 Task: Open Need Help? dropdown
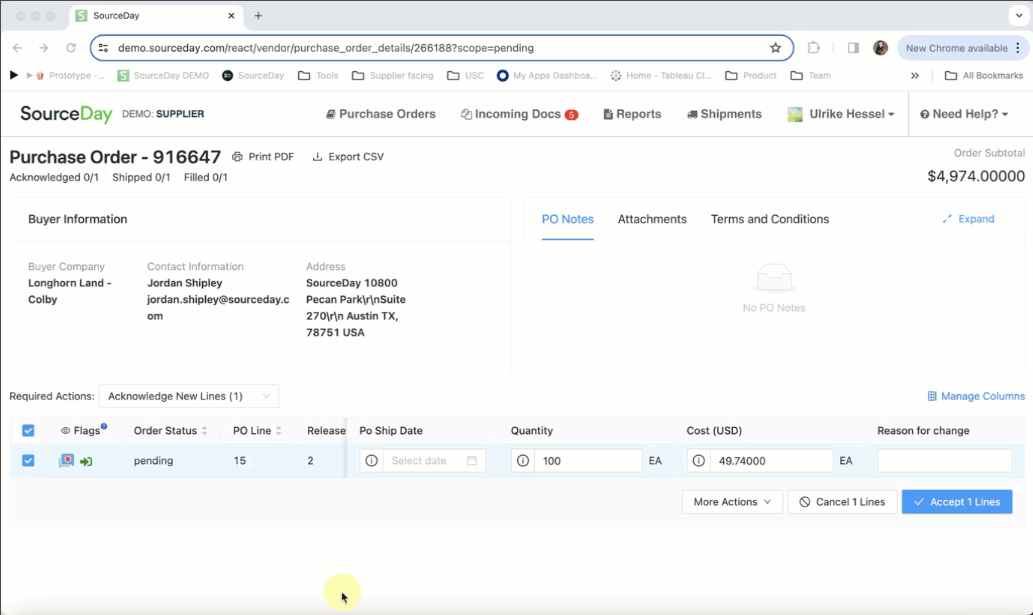pos(964,114)
